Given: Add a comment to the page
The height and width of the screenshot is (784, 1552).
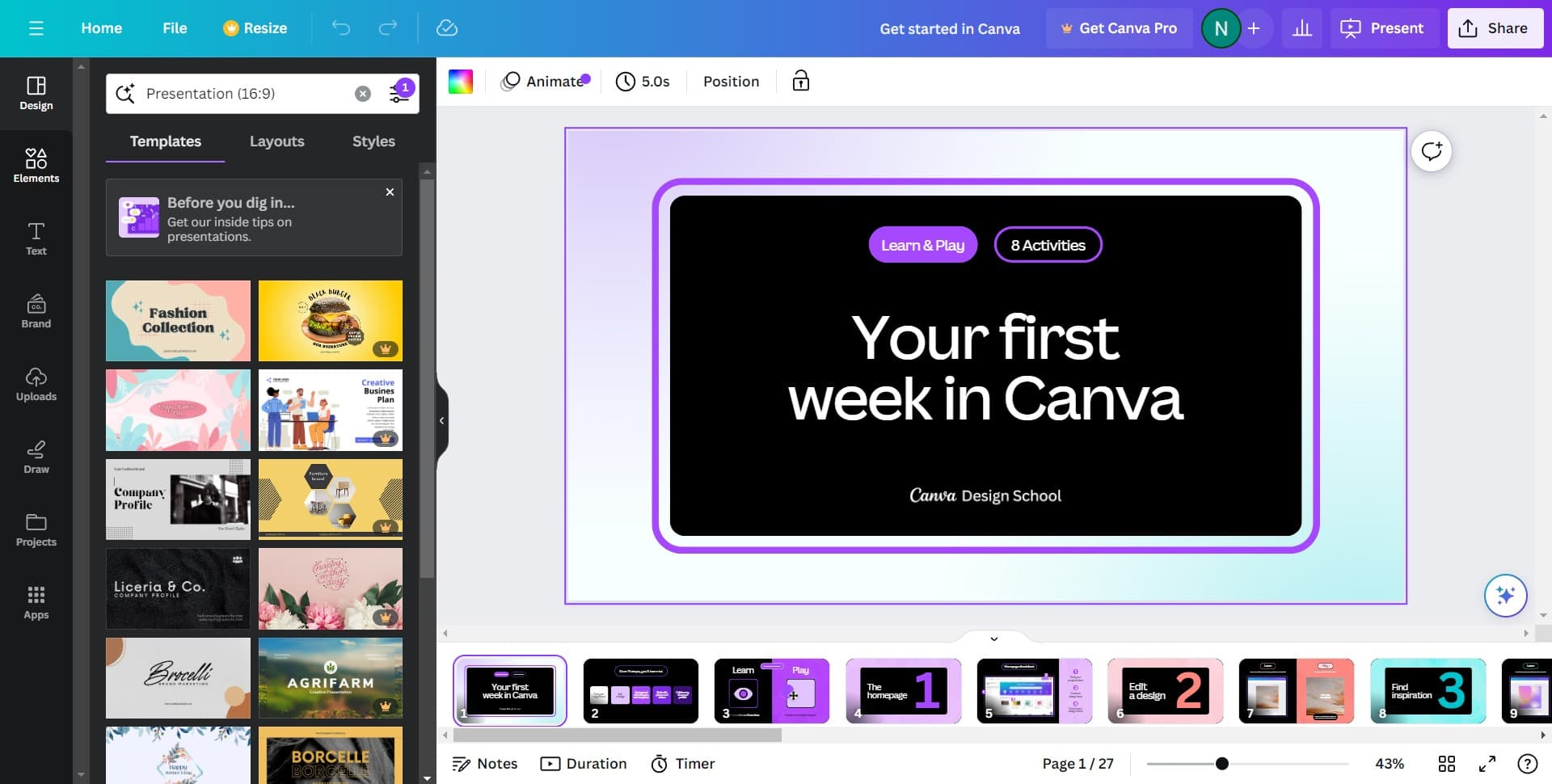Looking at the screenshot, I should pos(1431,152).
